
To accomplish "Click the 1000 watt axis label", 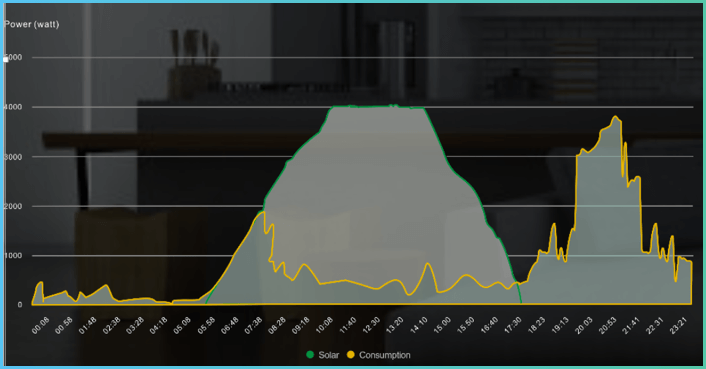I will coord(13,256).
